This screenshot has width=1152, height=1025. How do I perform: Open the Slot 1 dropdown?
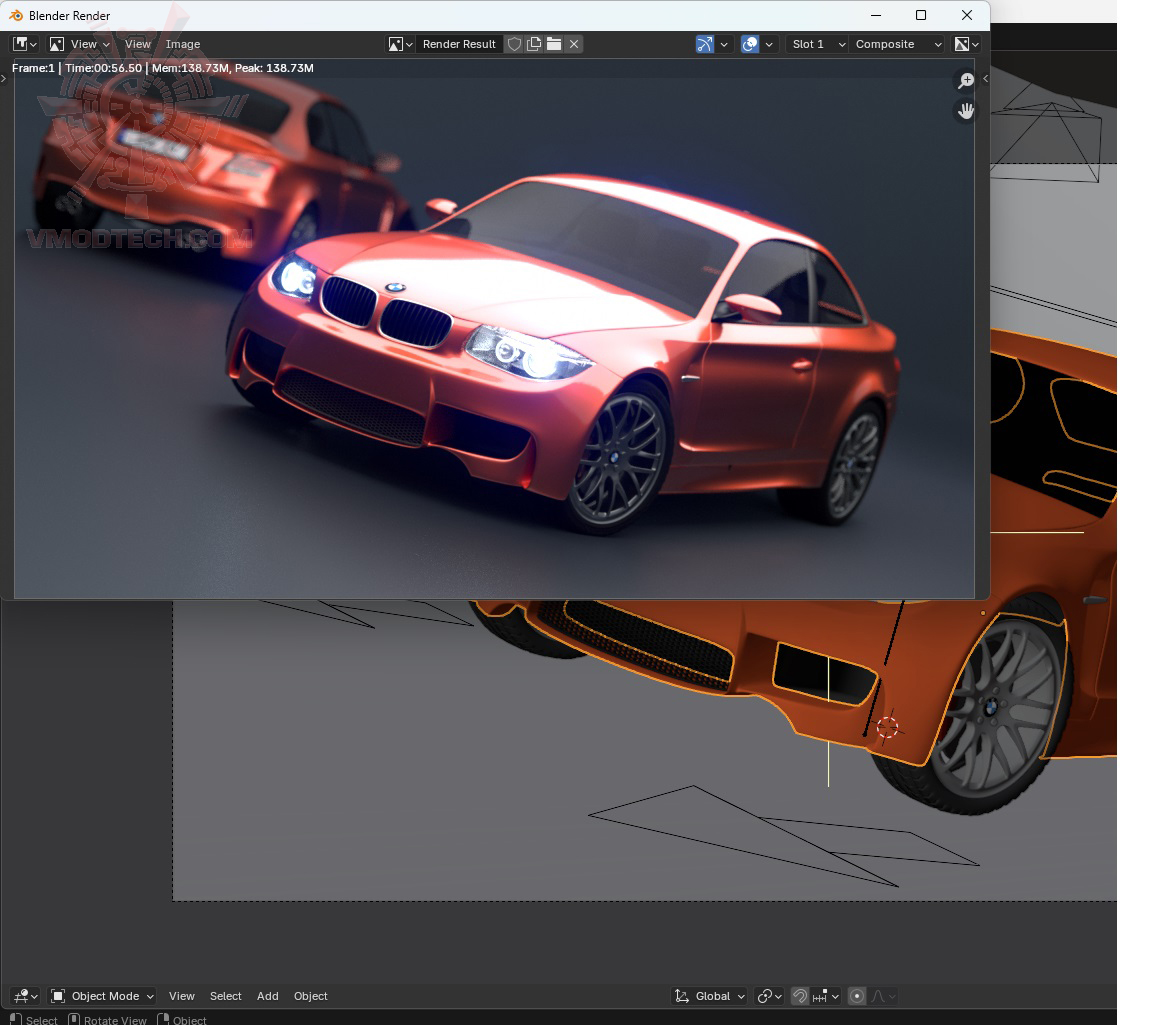(x=817, y=44)
